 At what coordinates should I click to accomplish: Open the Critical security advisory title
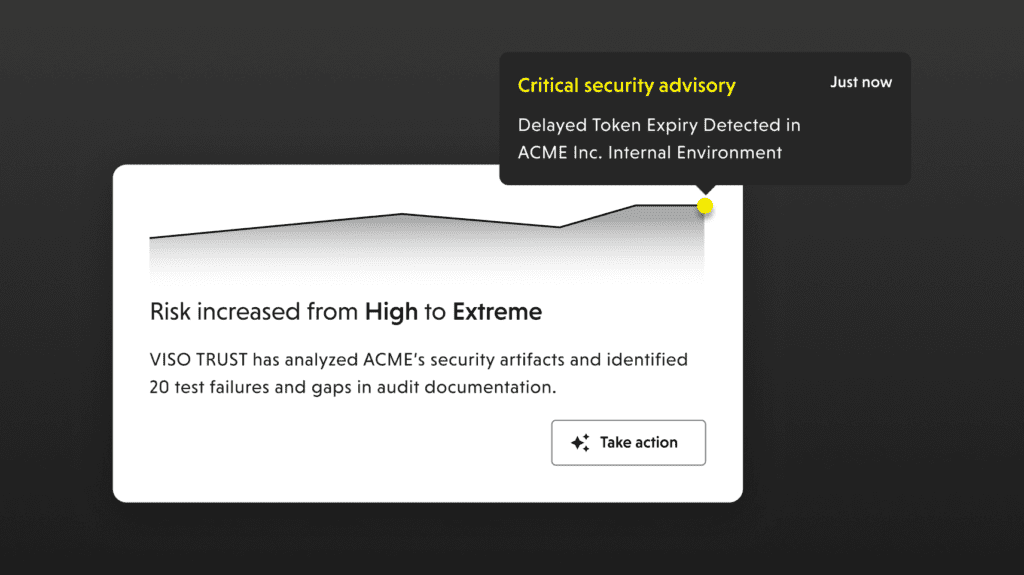point(626,86)
